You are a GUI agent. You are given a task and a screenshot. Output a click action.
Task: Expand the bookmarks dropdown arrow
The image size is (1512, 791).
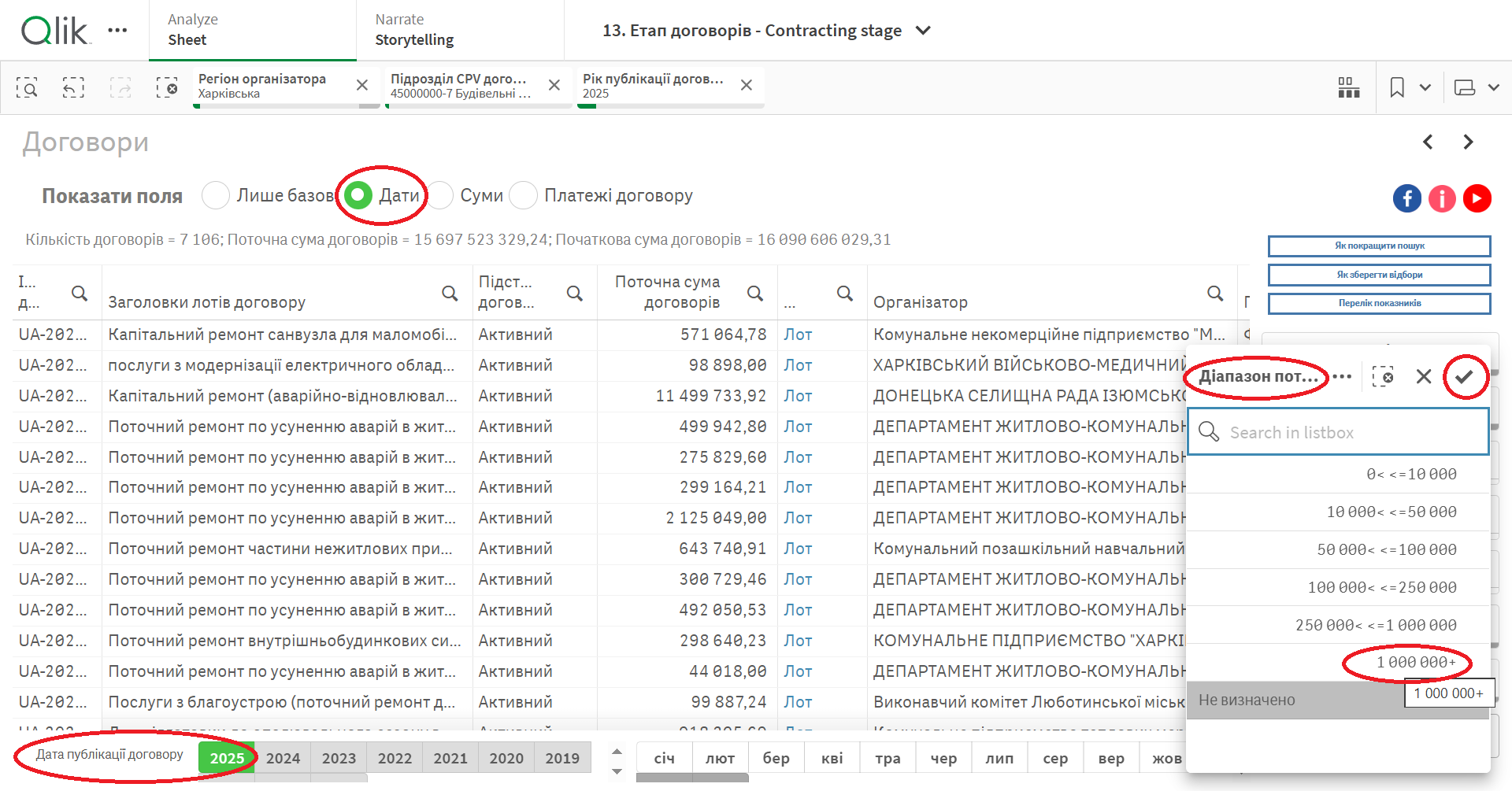1425,87
